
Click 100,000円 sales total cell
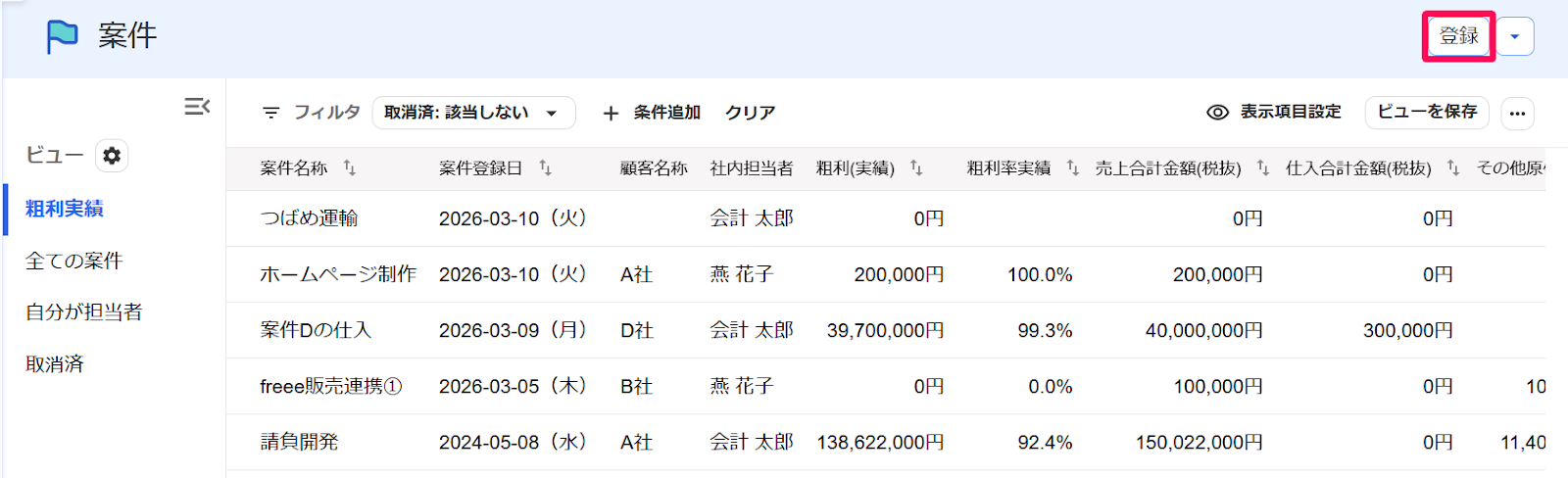[x=1218, y=386]
